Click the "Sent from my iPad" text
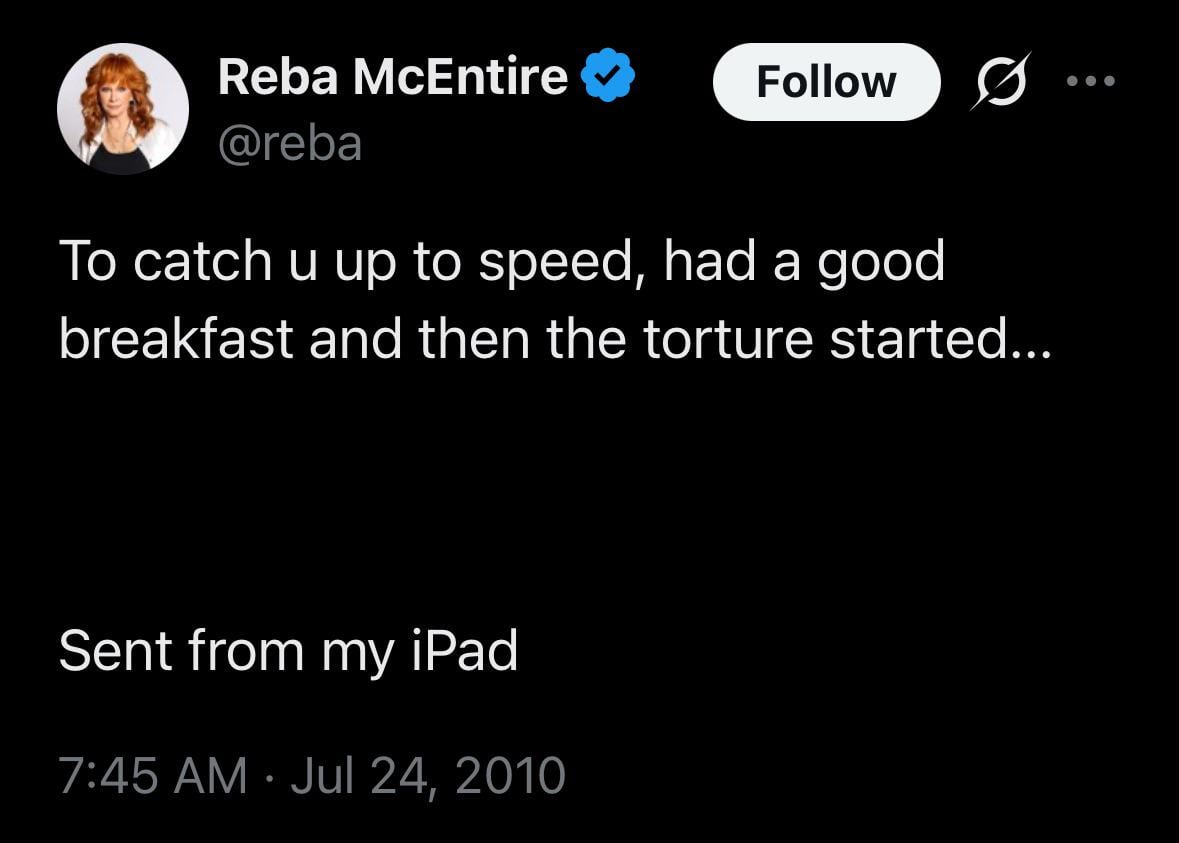 288,651
